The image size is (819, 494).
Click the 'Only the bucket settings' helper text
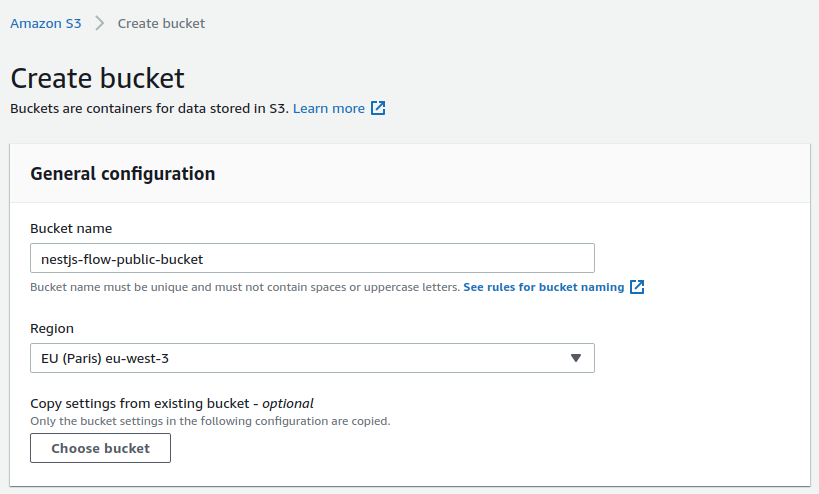coord(210,421)
